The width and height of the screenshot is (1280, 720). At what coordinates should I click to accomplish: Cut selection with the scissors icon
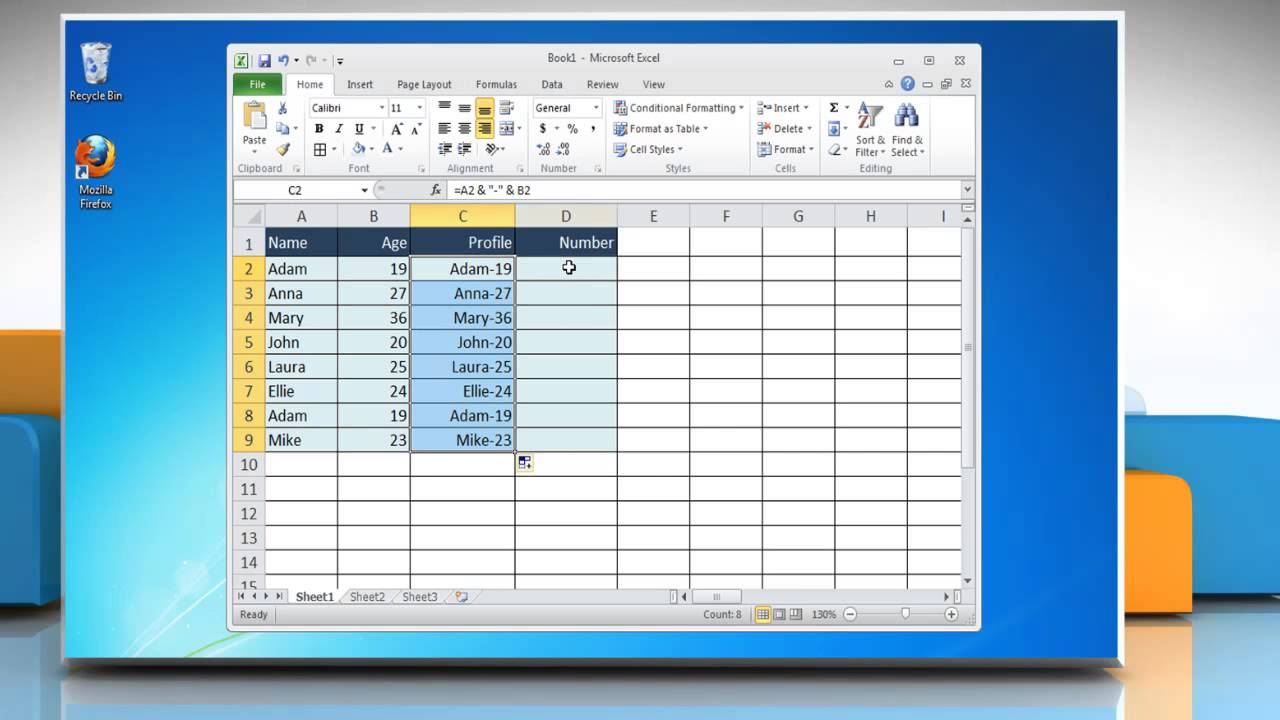pos(282,108)
